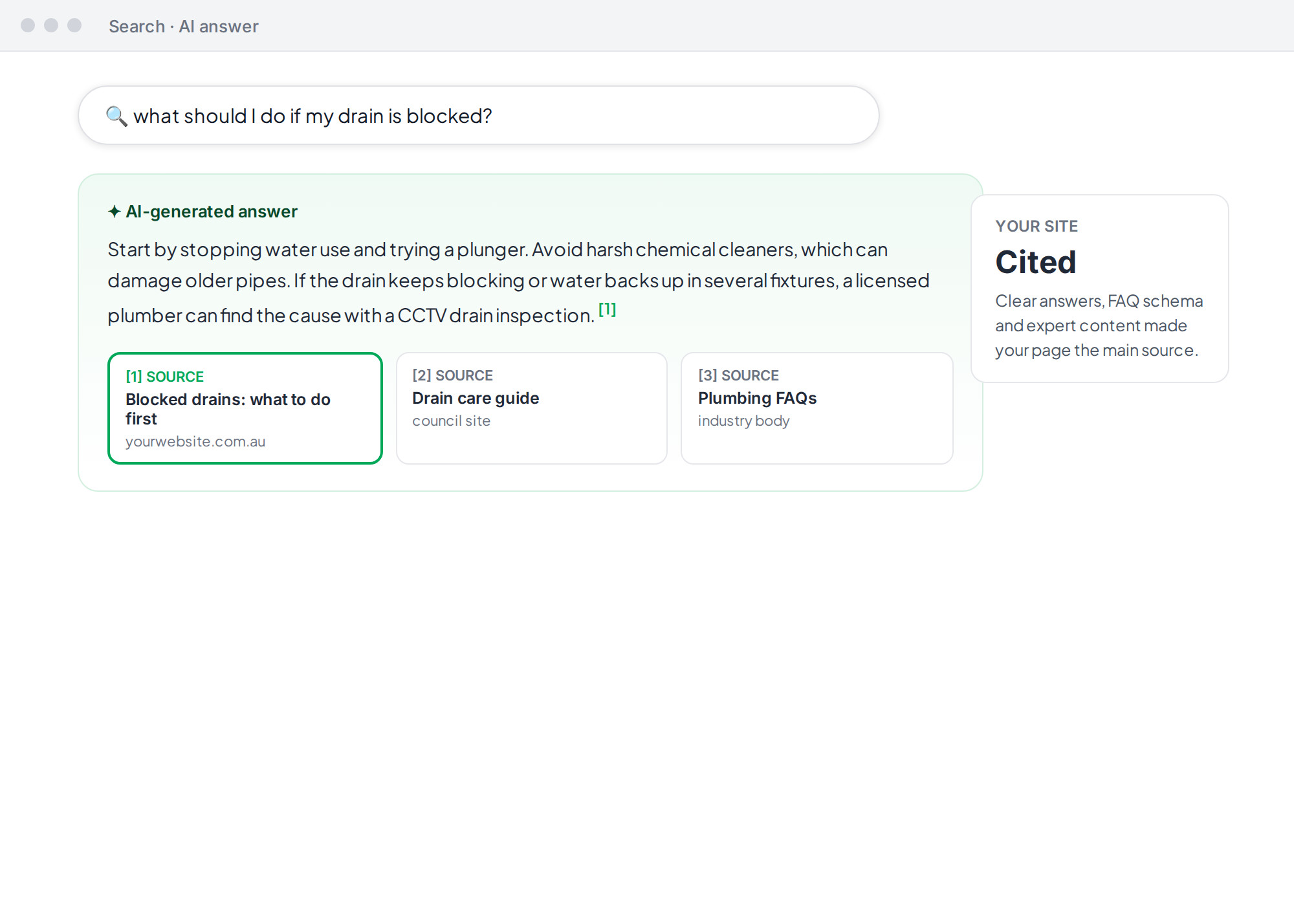The width and height of the screenshot is (1294, 924).
Task: Open source card Blocked drains: what to do first
Action: [245, 408]
